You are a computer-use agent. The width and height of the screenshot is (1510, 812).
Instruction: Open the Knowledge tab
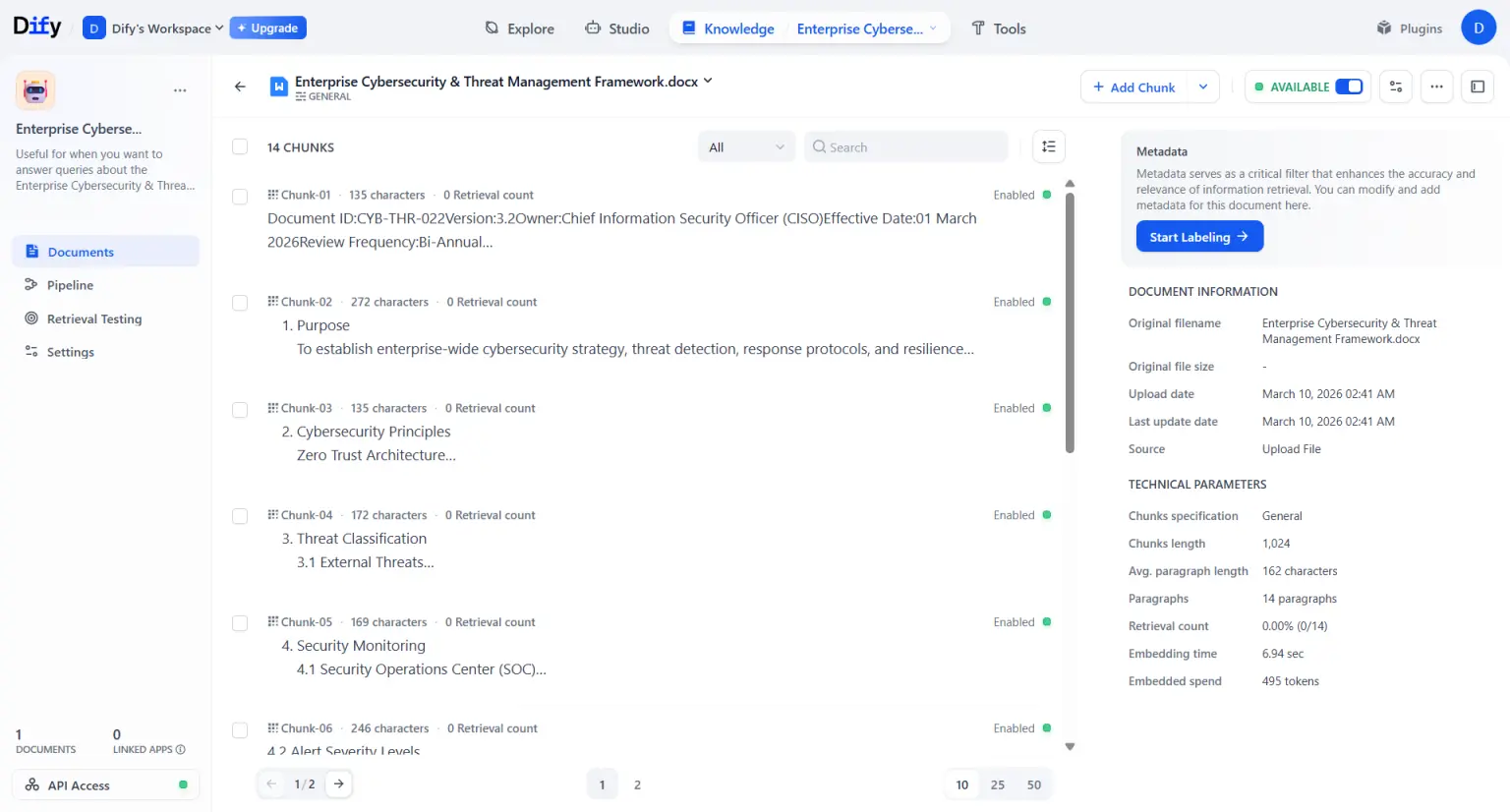click(x=728, y=29)
